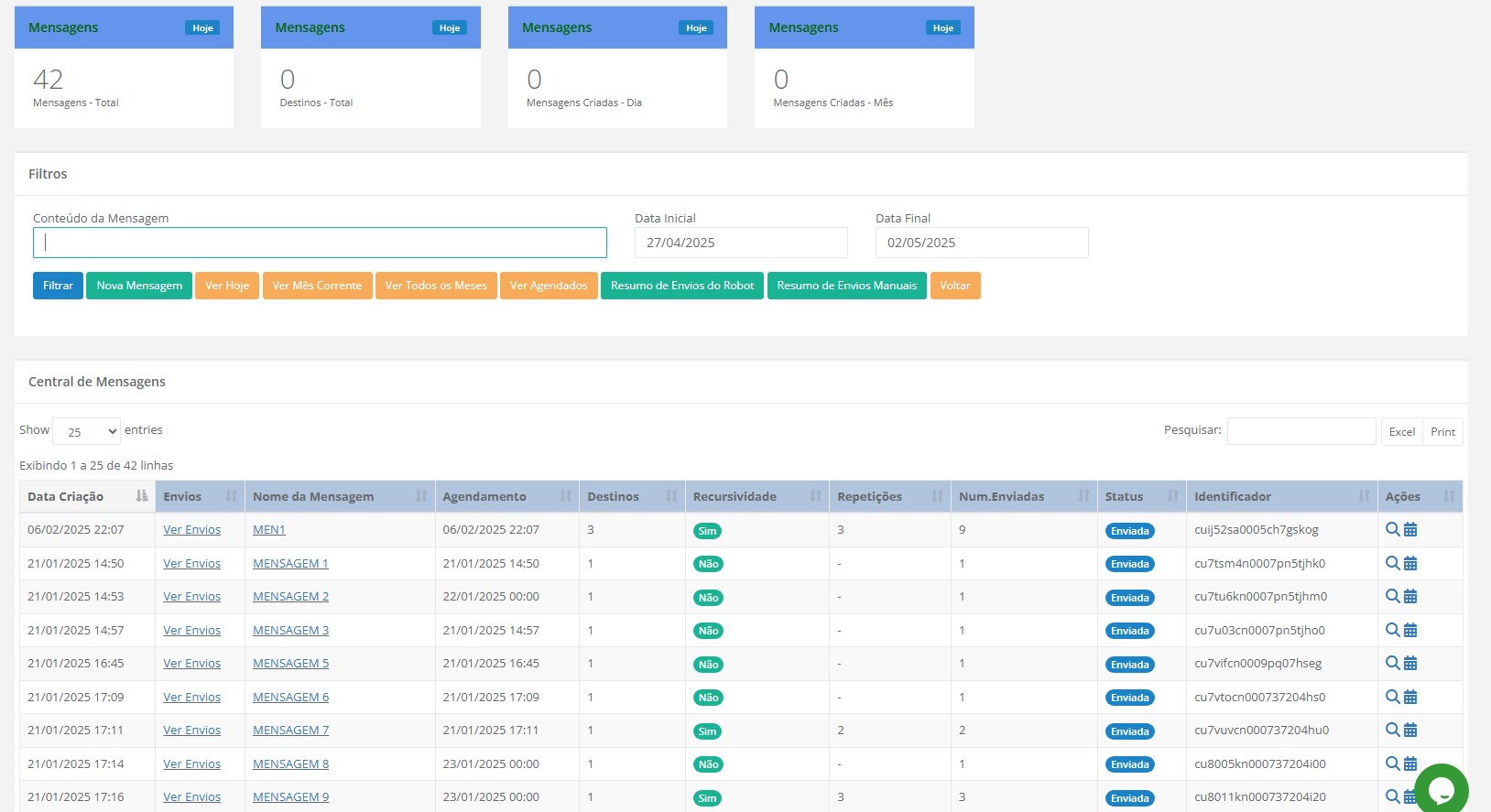Open Resumo de Envios do Robot
The width and height of the screenshot is (1491, 812).
(x=682, y=286)
